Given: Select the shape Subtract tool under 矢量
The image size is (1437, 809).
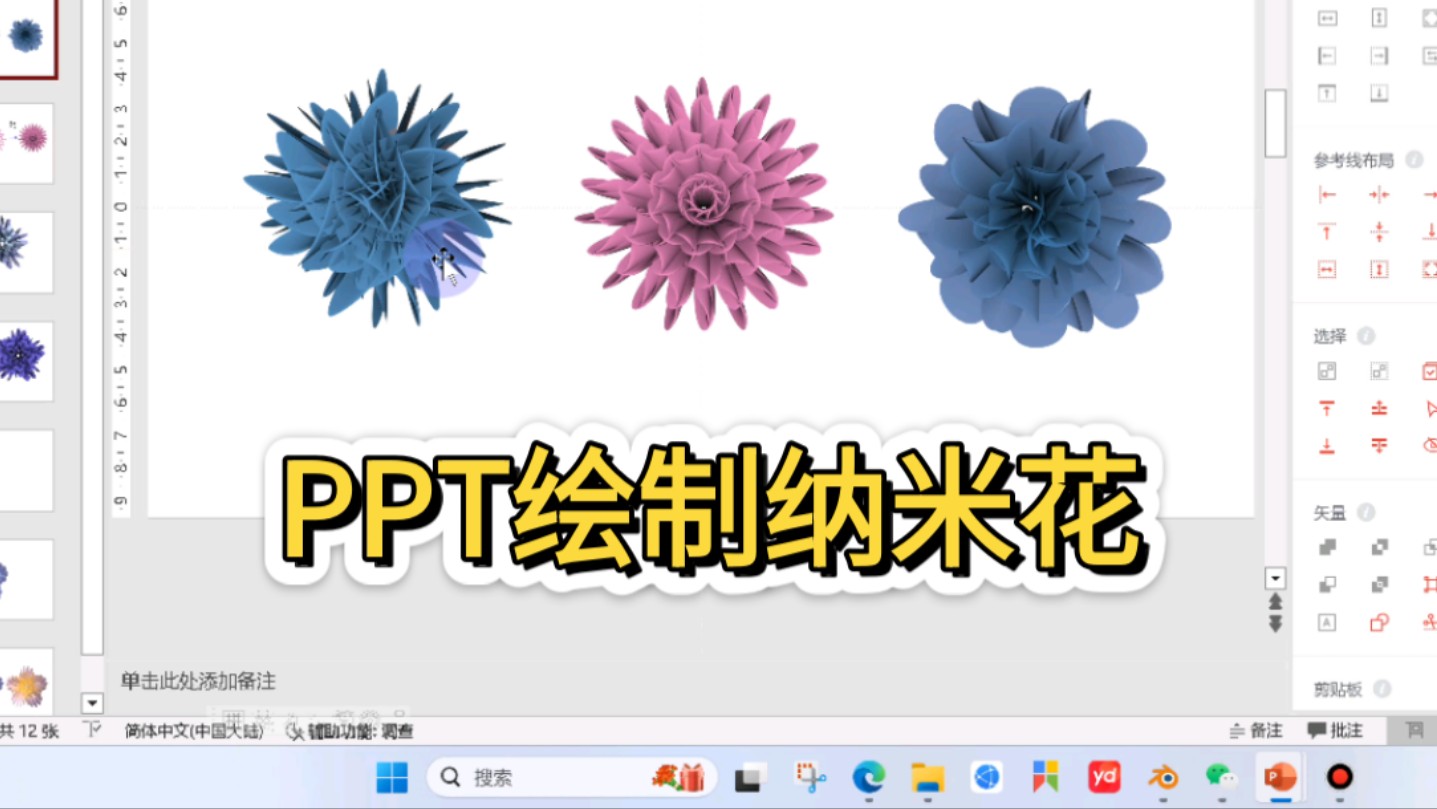Looking at the screenshot, I should point(1327,584).
